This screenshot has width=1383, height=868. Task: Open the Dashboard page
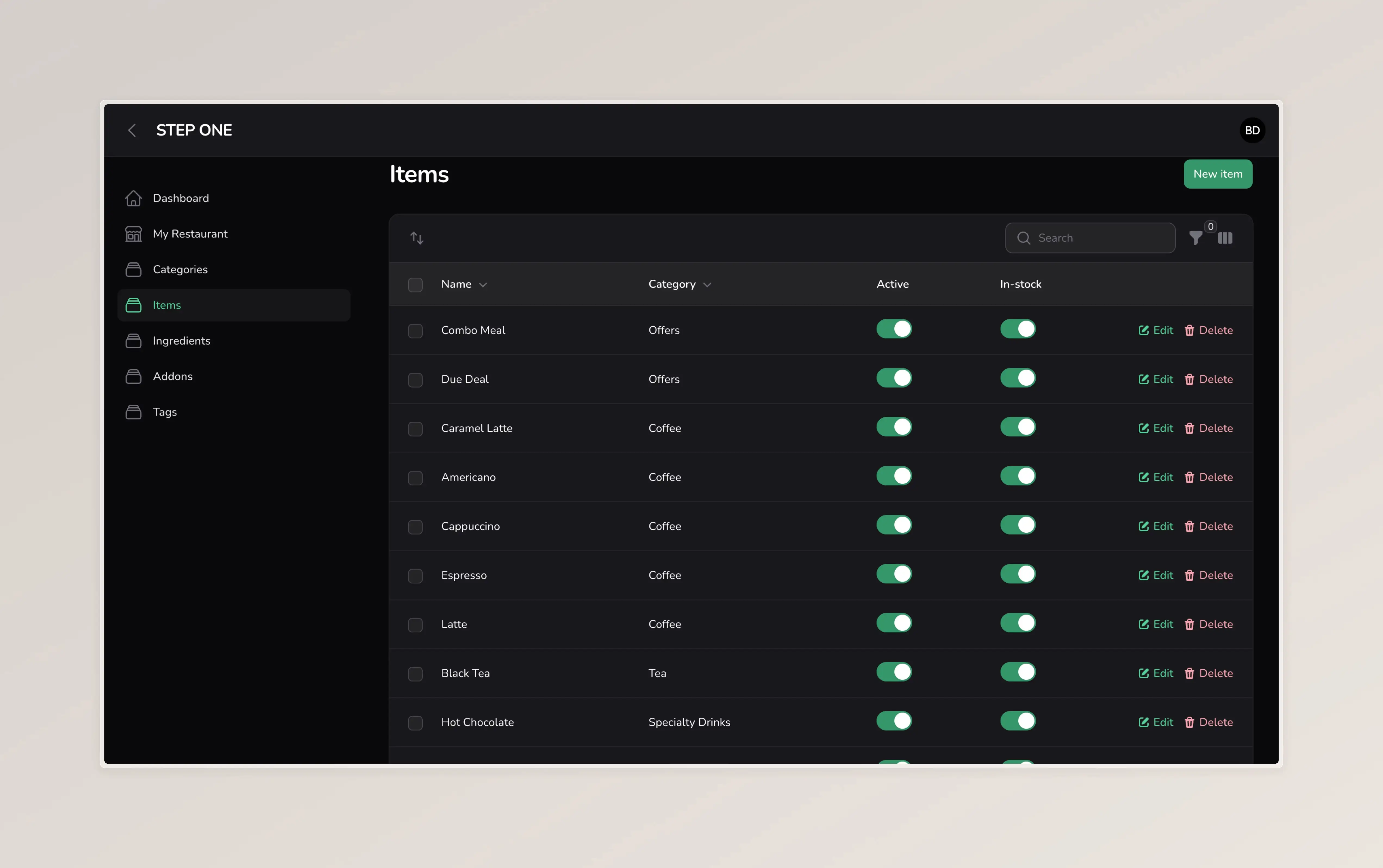(x=234, y=198)
